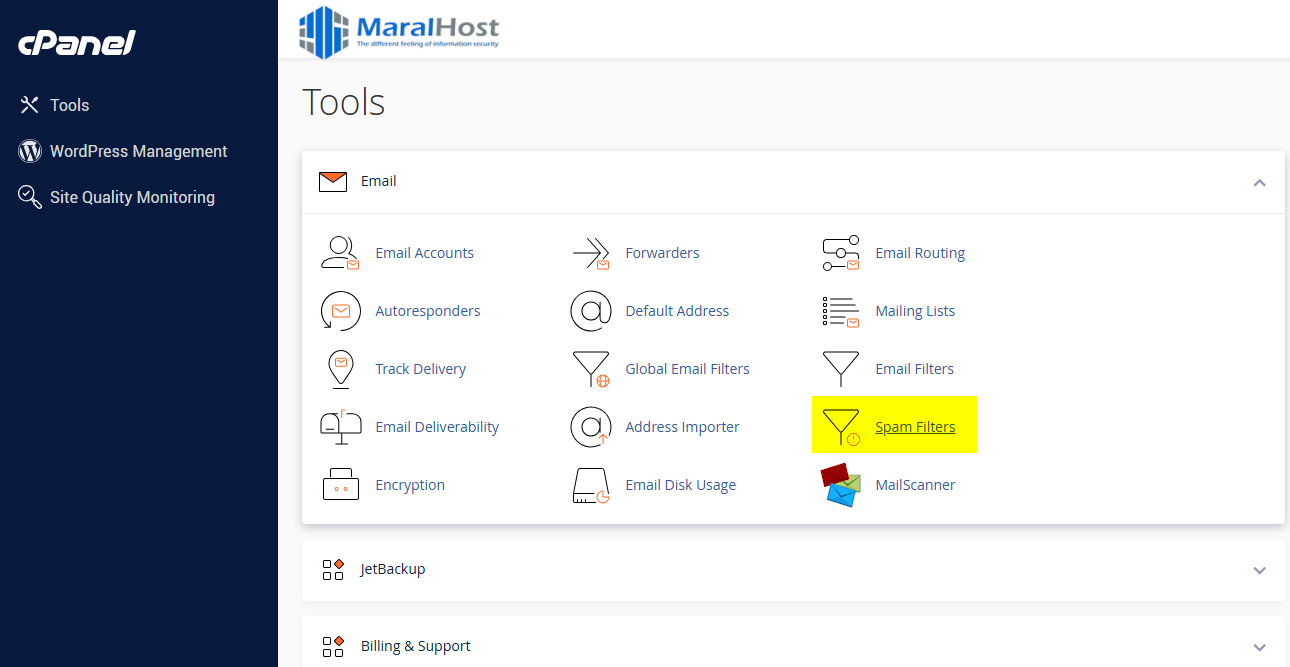Image resolution: width=1290 pixels, height=667 pixels.
Task: Select the Mailing Lists icon
Action: point(914,311)
